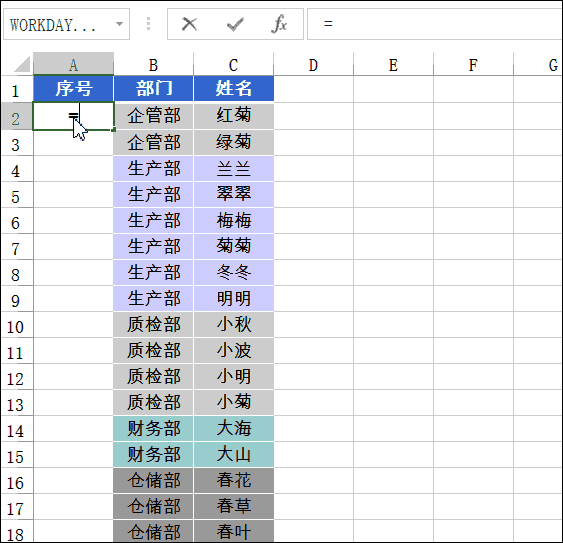Open Insert Function dialog via fx icon
Screen dimensions: 563x543
tap(279, 24)
